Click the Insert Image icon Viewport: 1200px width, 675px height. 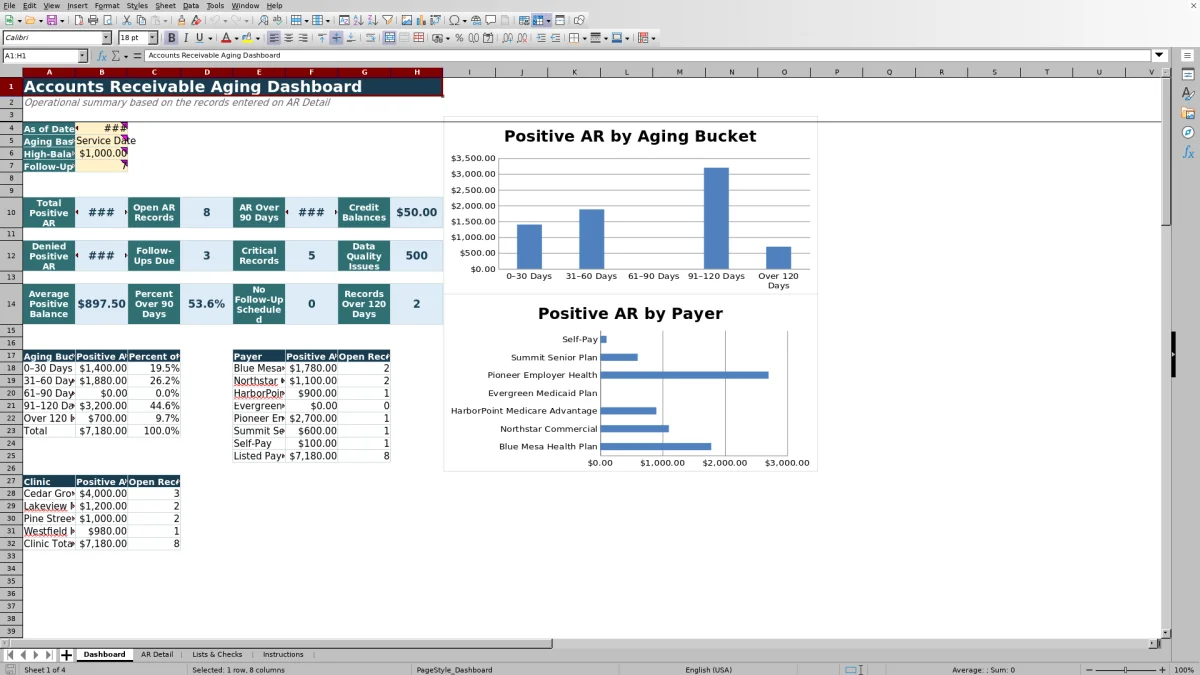[406, 20]
